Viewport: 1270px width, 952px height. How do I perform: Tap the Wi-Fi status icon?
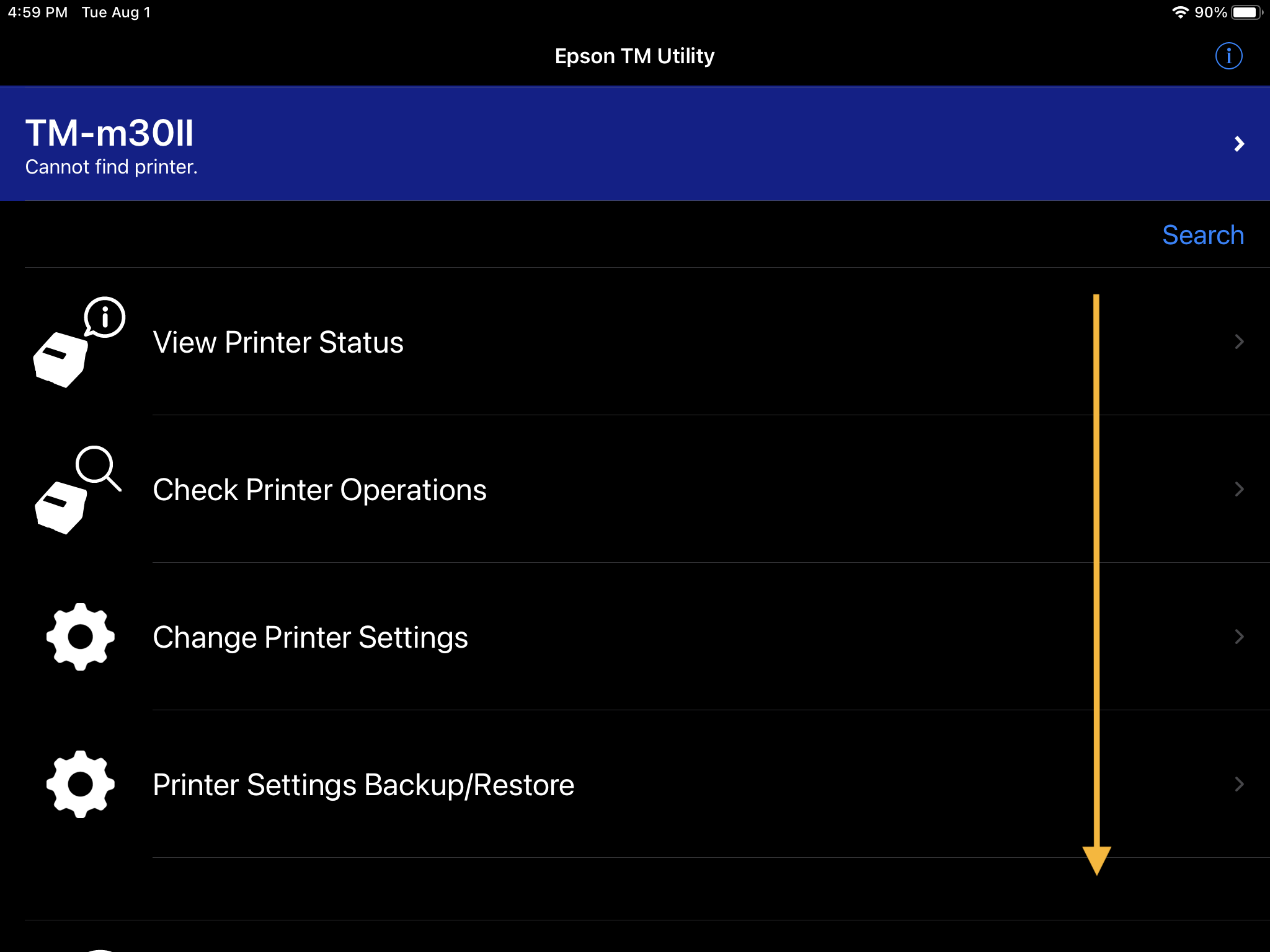(x=1179, y=12)
